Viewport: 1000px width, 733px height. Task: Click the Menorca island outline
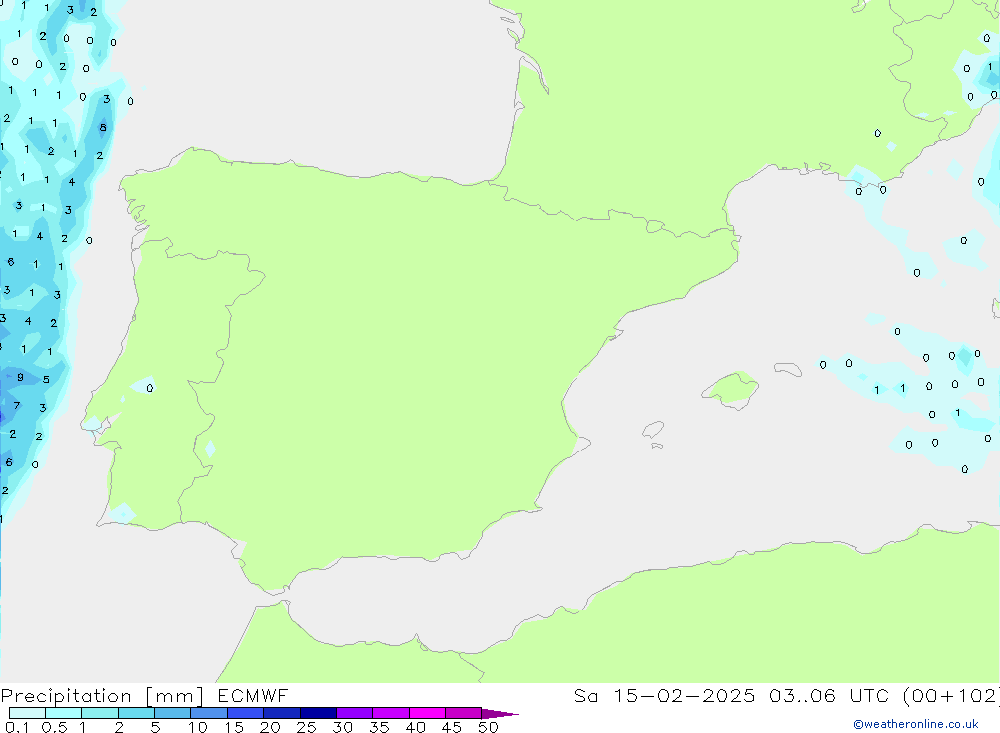788,369
